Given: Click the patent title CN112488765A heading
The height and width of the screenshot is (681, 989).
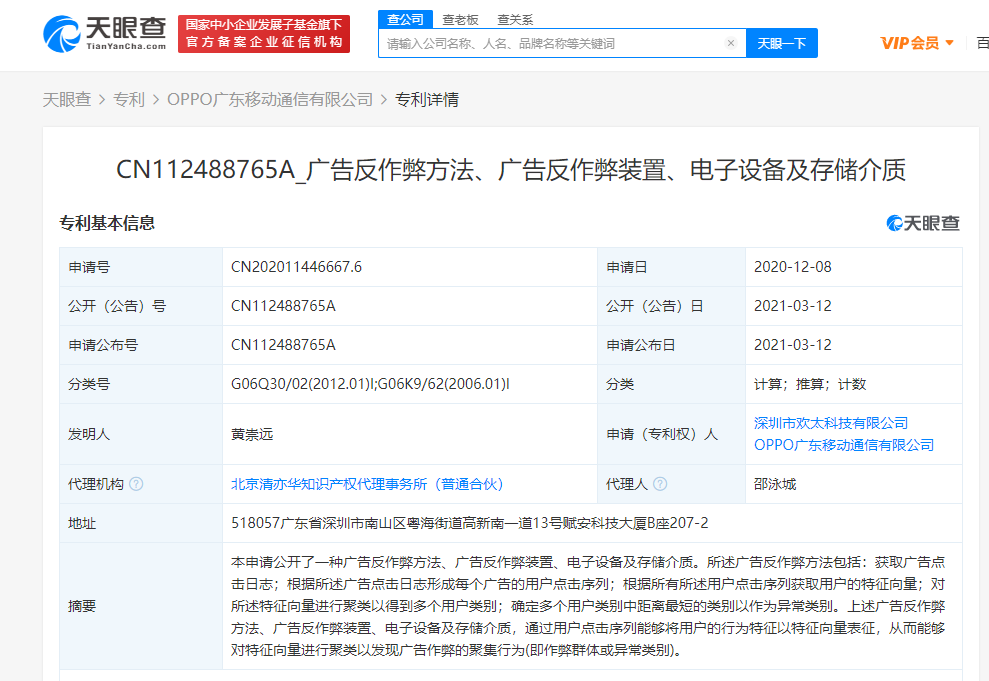Looking at the screenshot, I should pos(511,170).
